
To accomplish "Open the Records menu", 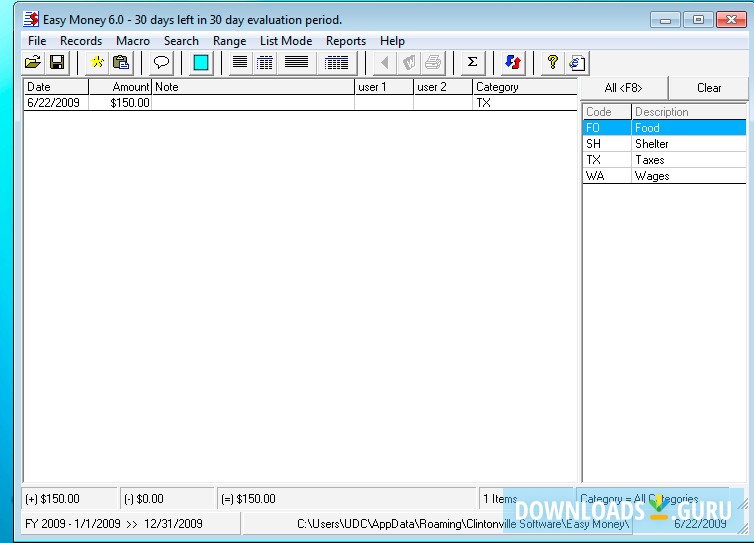I will (81, 41).
